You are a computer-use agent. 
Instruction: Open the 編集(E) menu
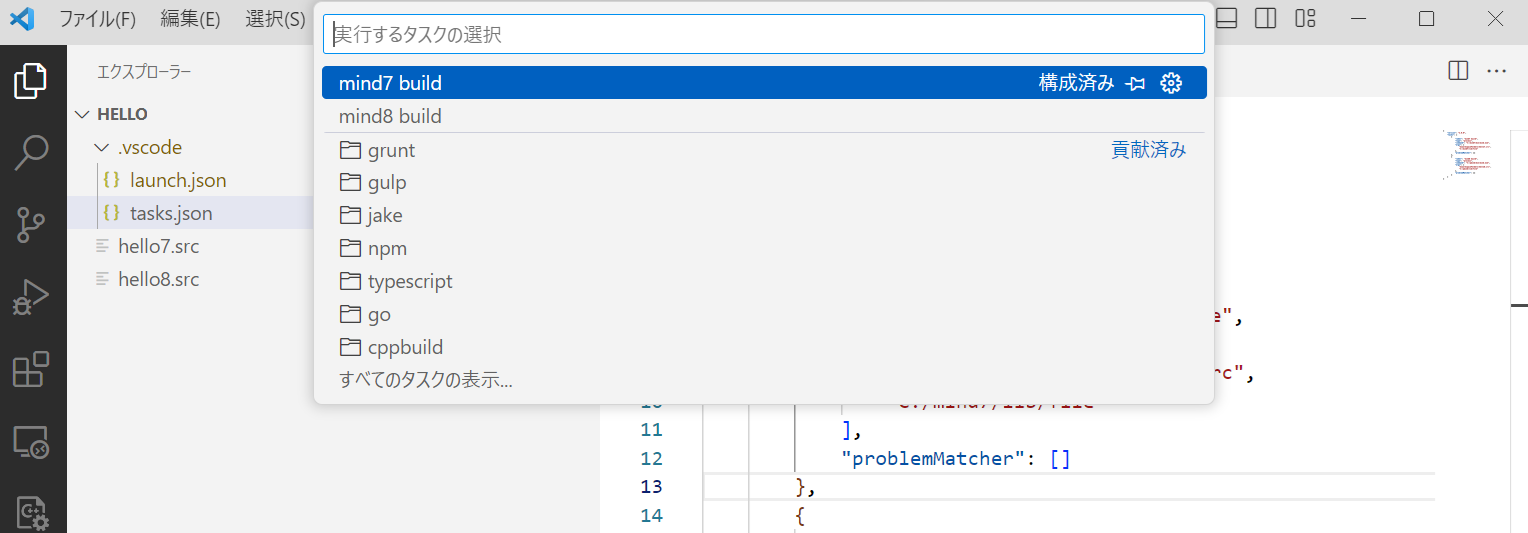(x=190, y=19)
